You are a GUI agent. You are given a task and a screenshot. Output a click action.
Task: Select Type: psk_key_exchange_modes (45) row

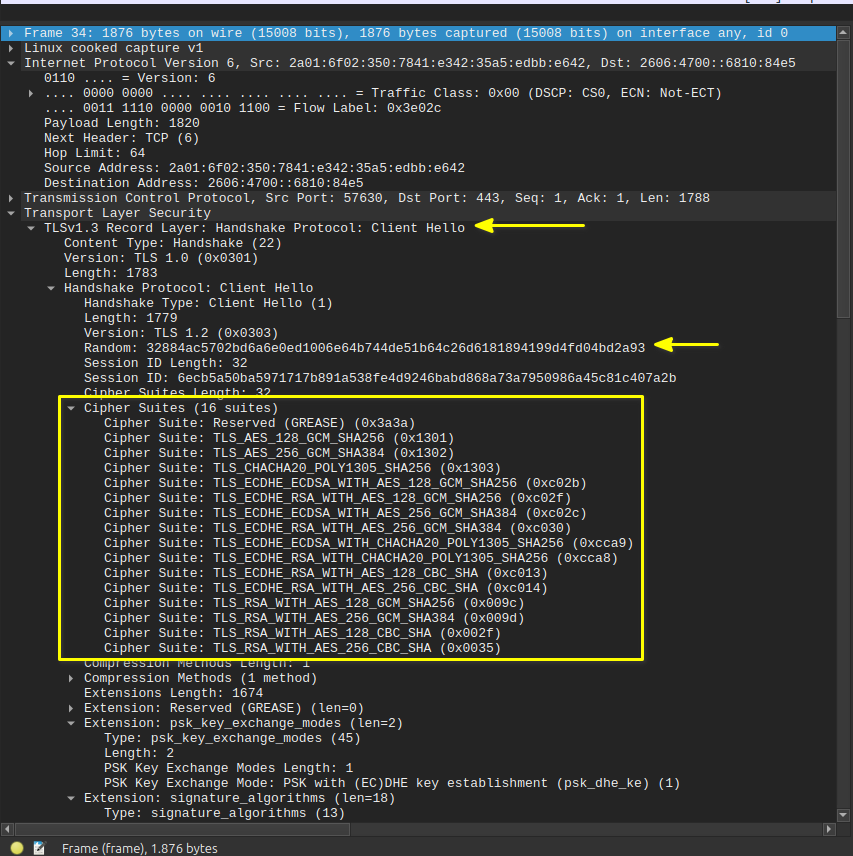tap(232, 739)
